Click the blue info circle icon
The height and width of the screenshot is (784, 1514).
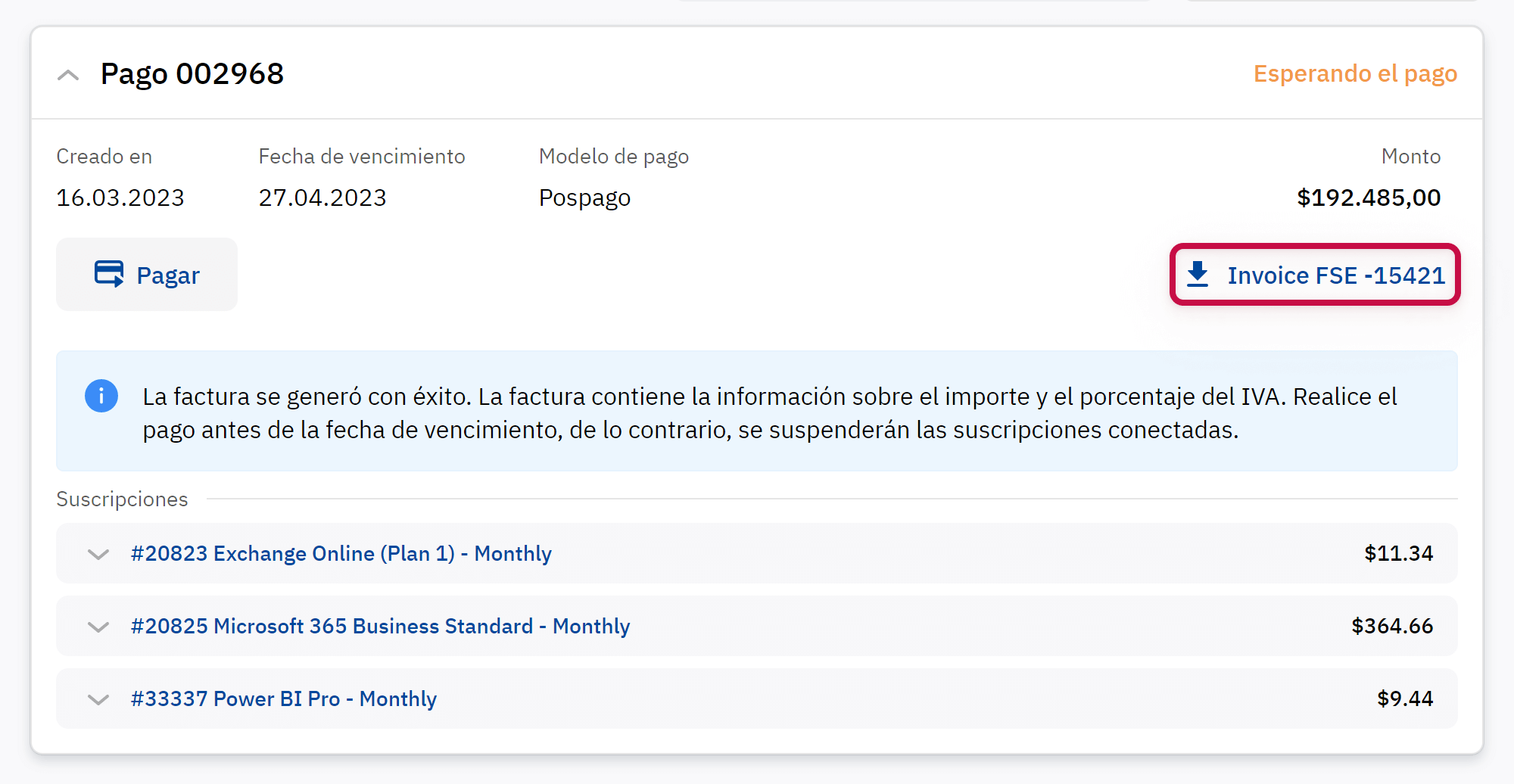[101, 396]
